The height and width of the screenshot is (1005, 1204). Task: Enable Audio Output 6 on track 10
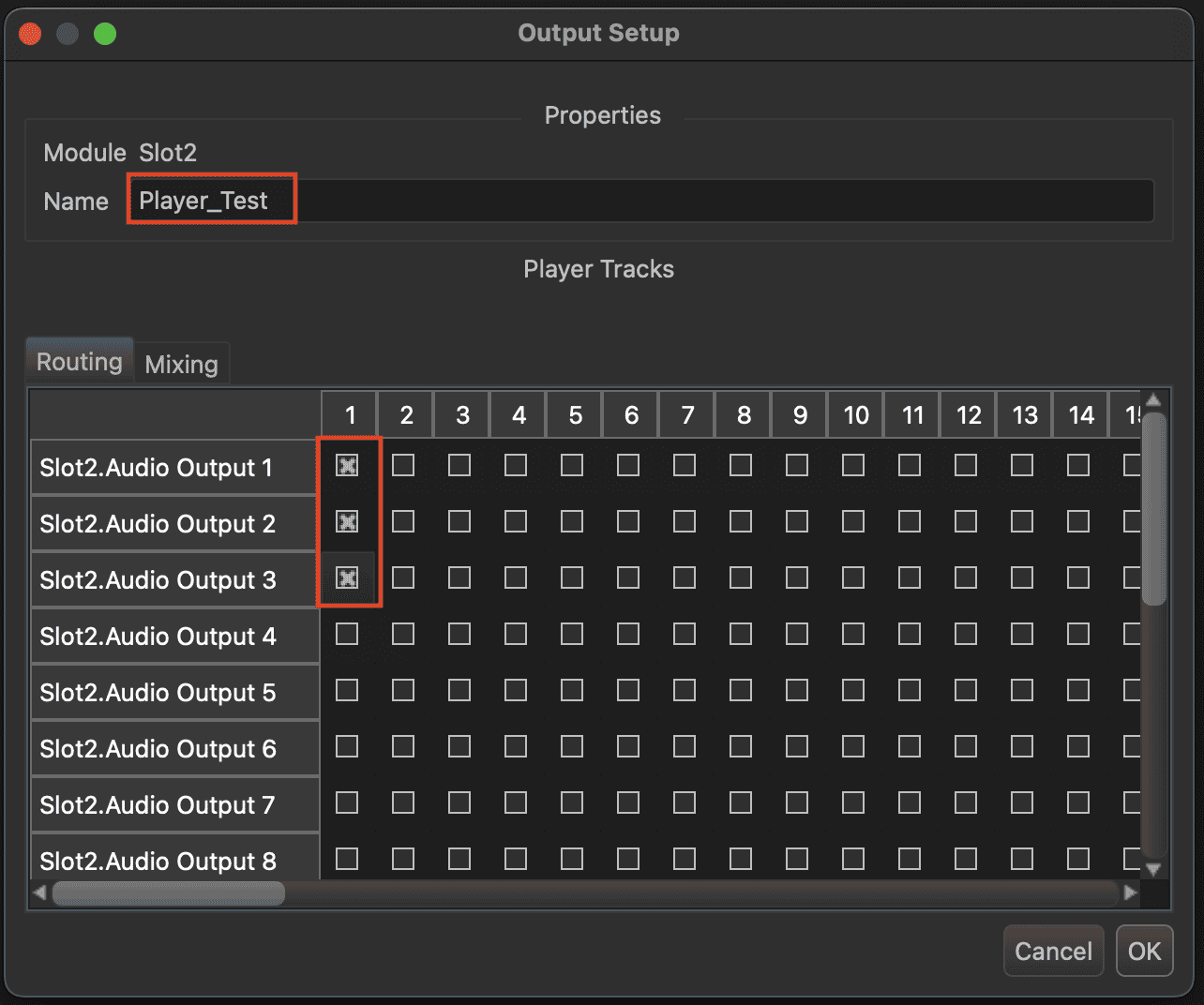[853, 746]
